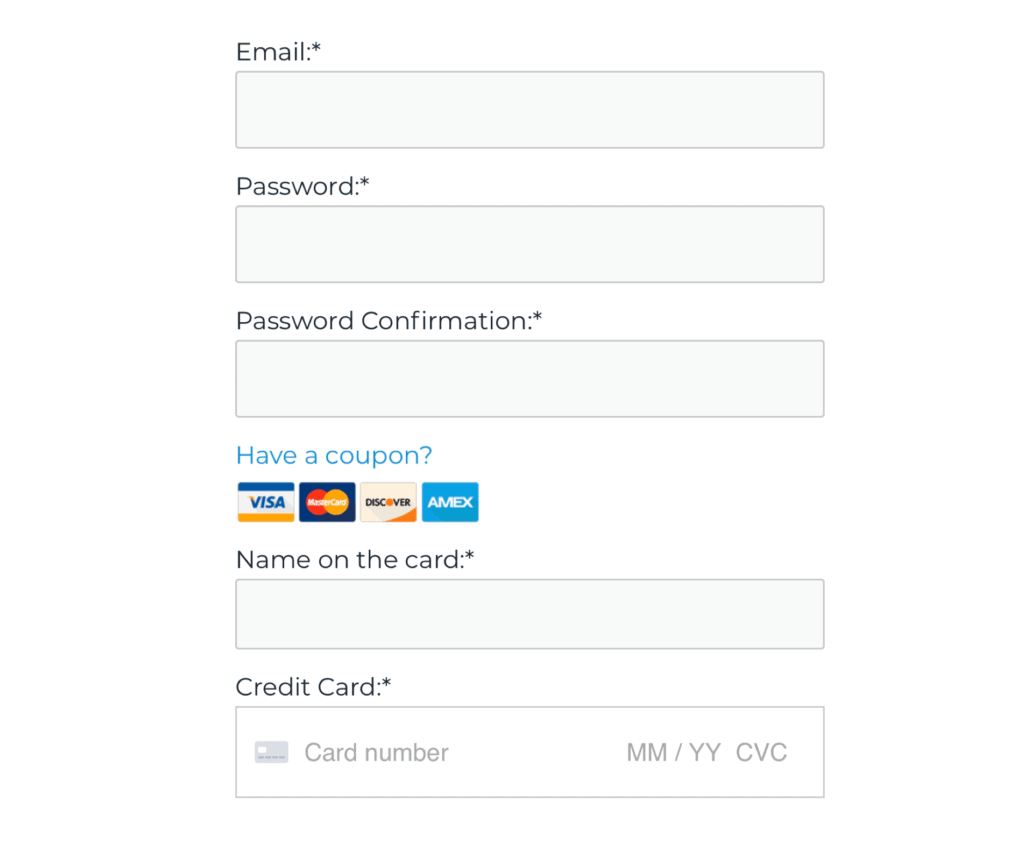Click the gray card icon beside Card number
Image resolution: width=1024 pixels, height=858 pixels.
[x=271, y=752]
